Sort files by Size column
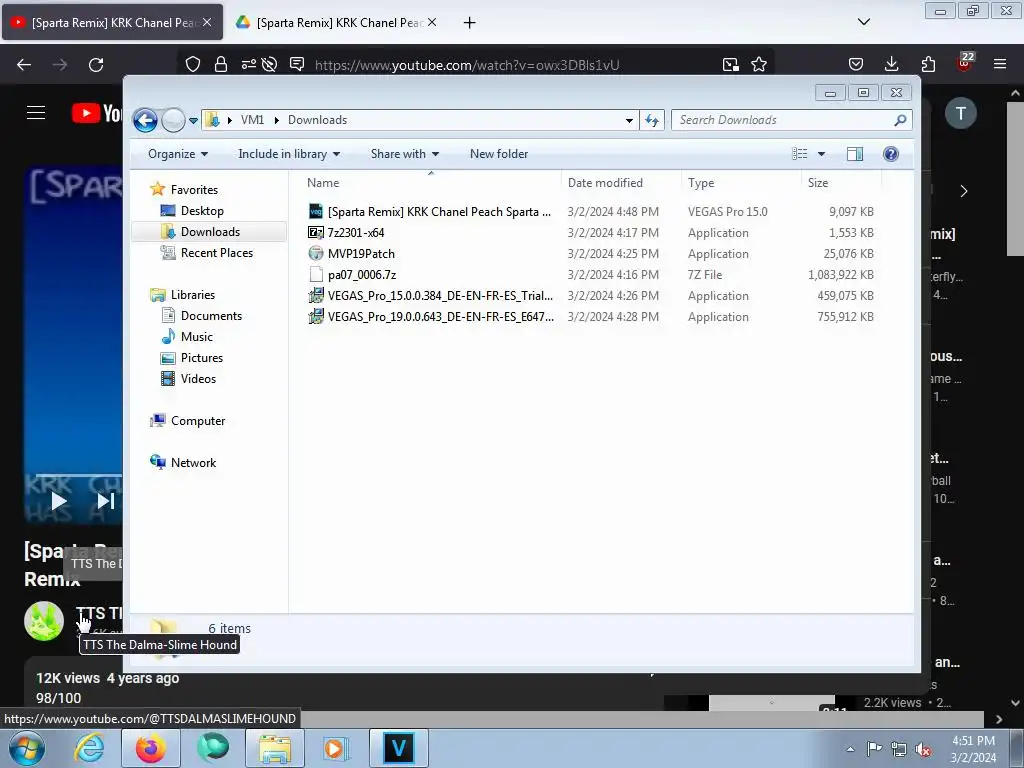Screen dimensions: 1024x768 (842, 183)
